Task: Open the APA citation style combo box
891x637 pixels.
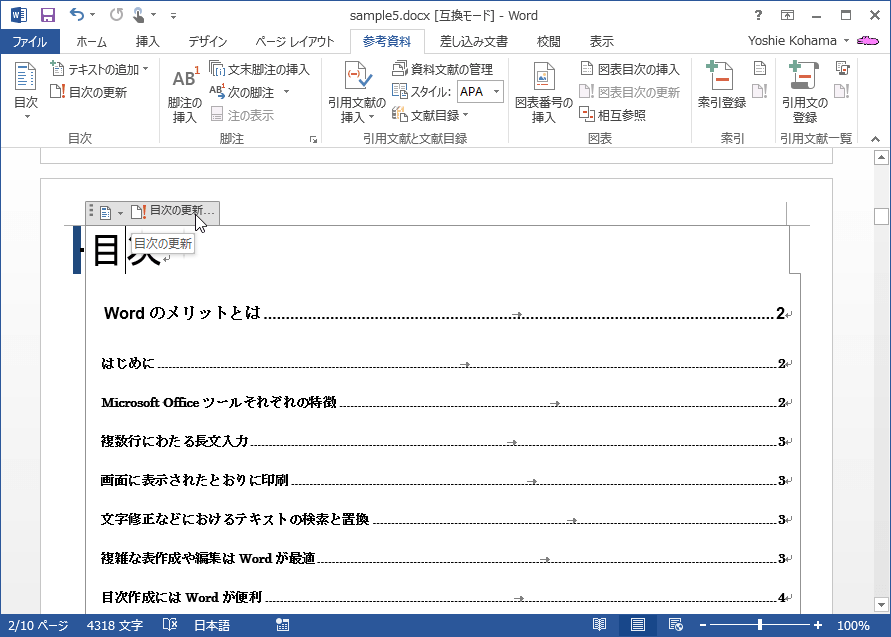Action: point(479,91)
